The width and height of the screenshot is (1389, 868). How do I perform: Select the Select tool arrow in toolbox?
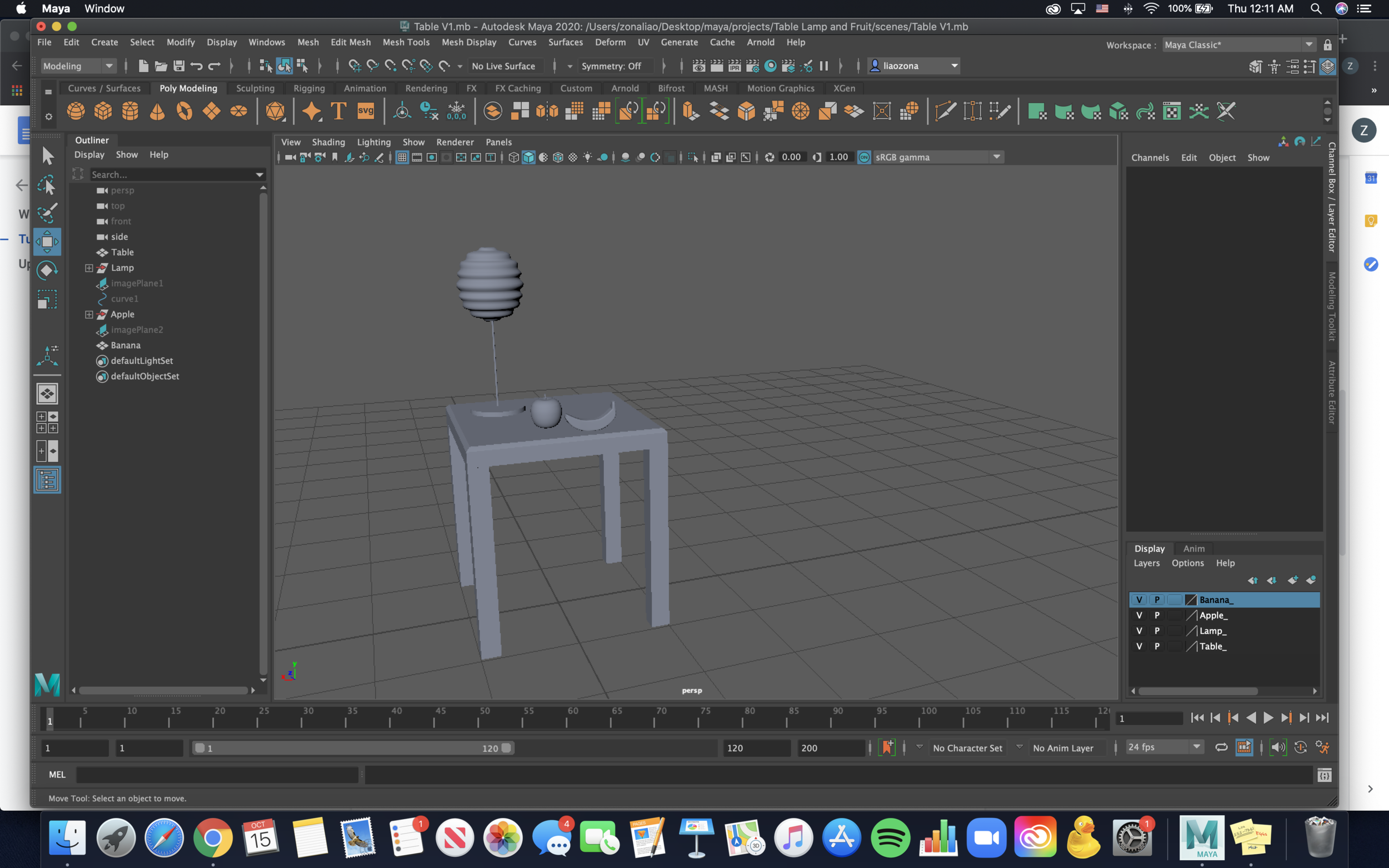pos(48,155)
